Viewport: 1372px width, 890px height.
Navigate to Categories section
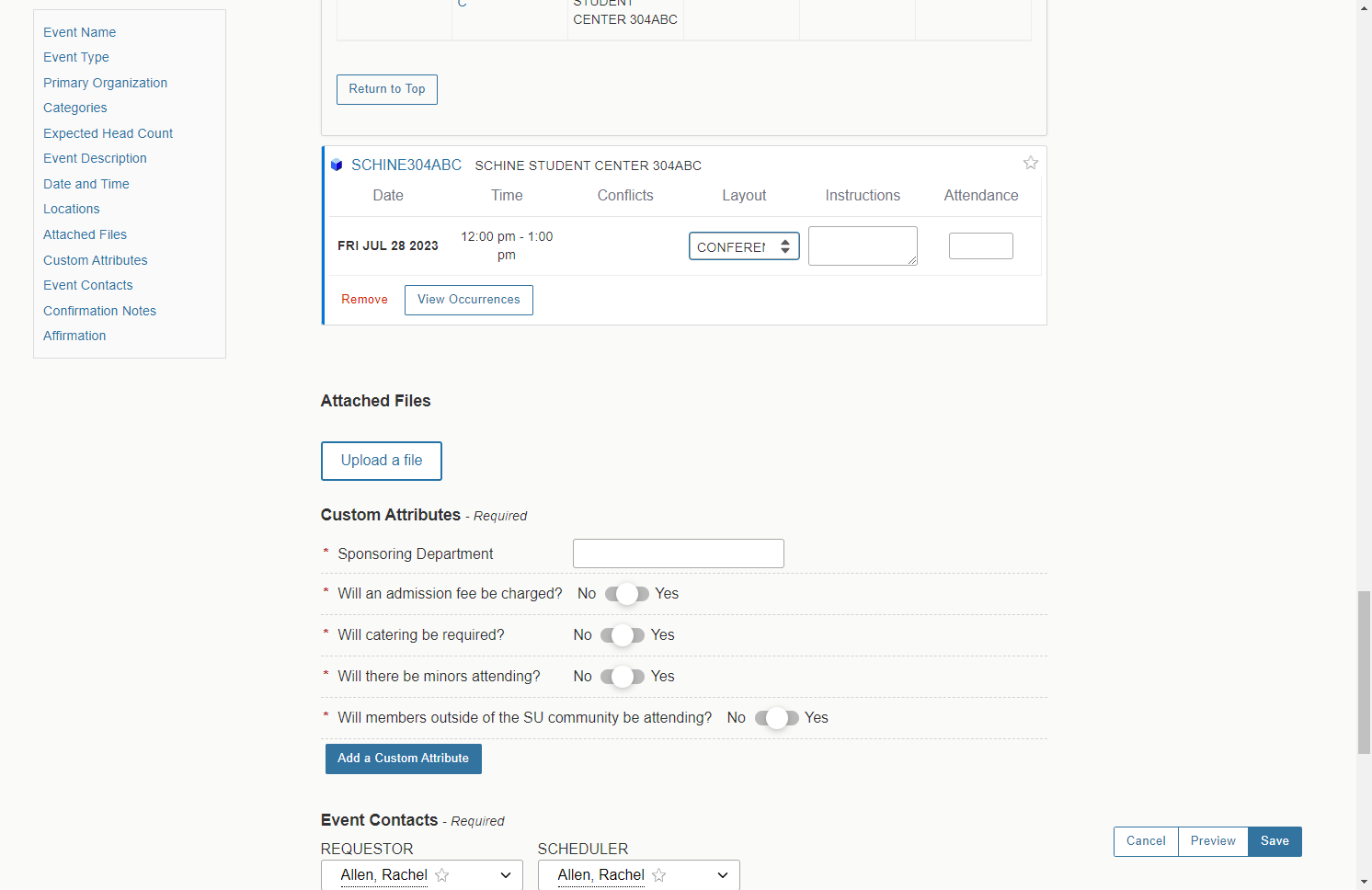point(75,108)
